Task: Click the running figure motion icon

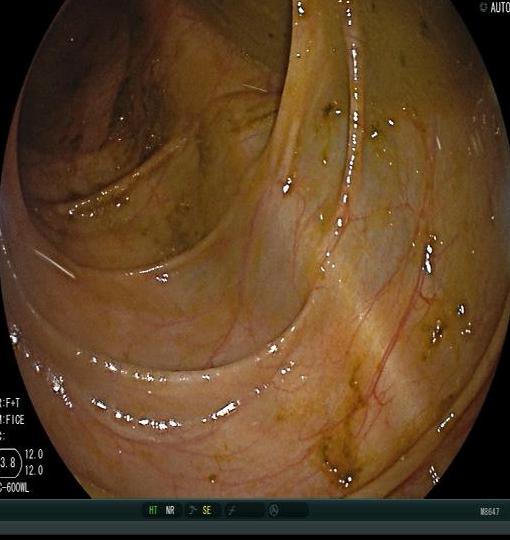Action: [192, 510]
